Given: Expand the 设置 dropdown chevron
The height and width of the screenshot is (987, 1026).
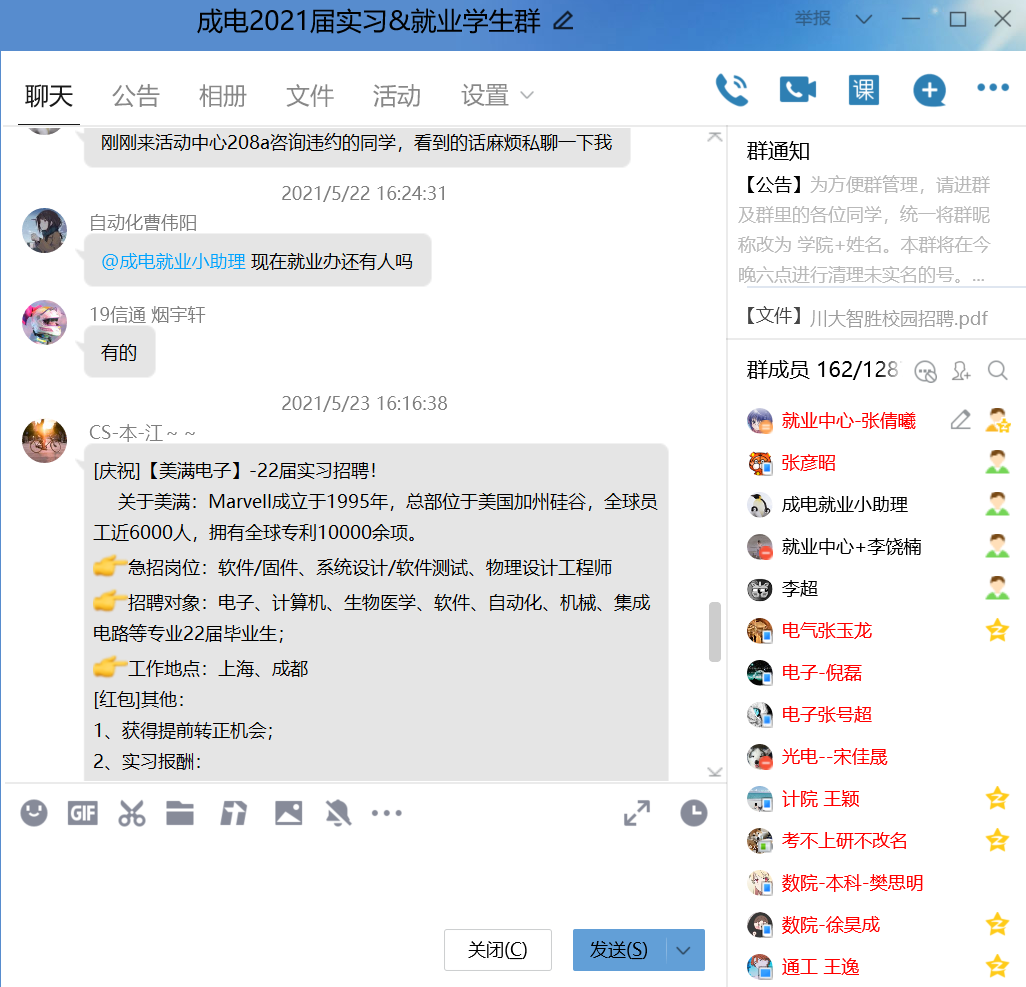Looking at the screenshot, I should (528, 96).
